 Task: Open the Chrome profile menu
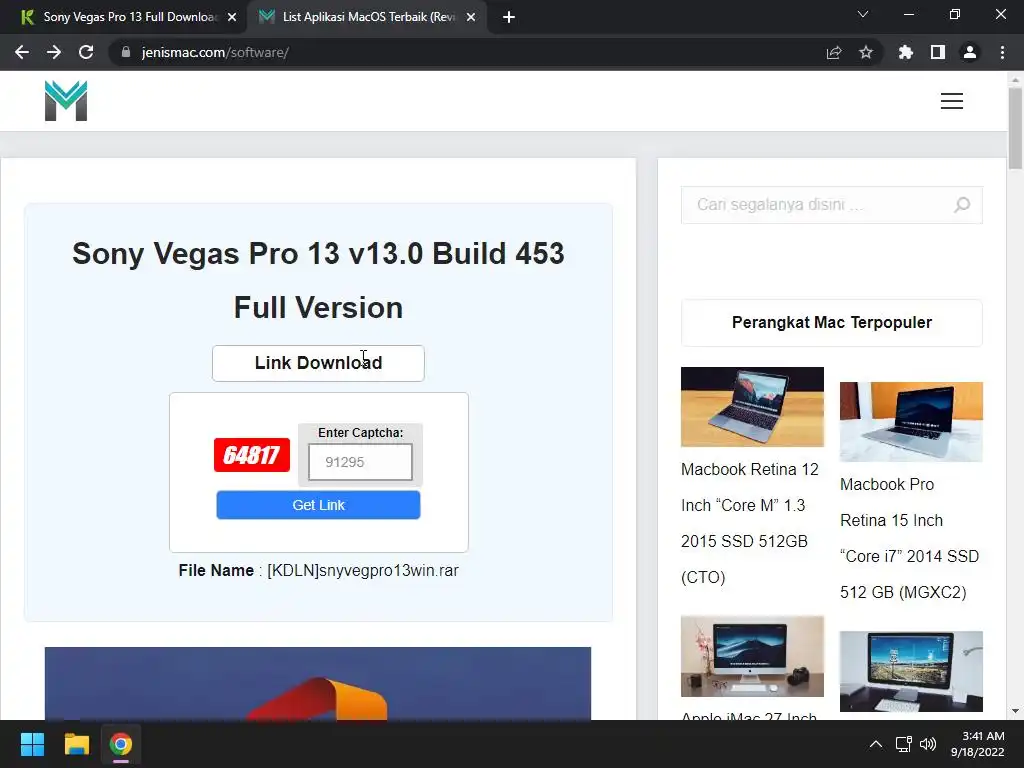click(970, 52)
